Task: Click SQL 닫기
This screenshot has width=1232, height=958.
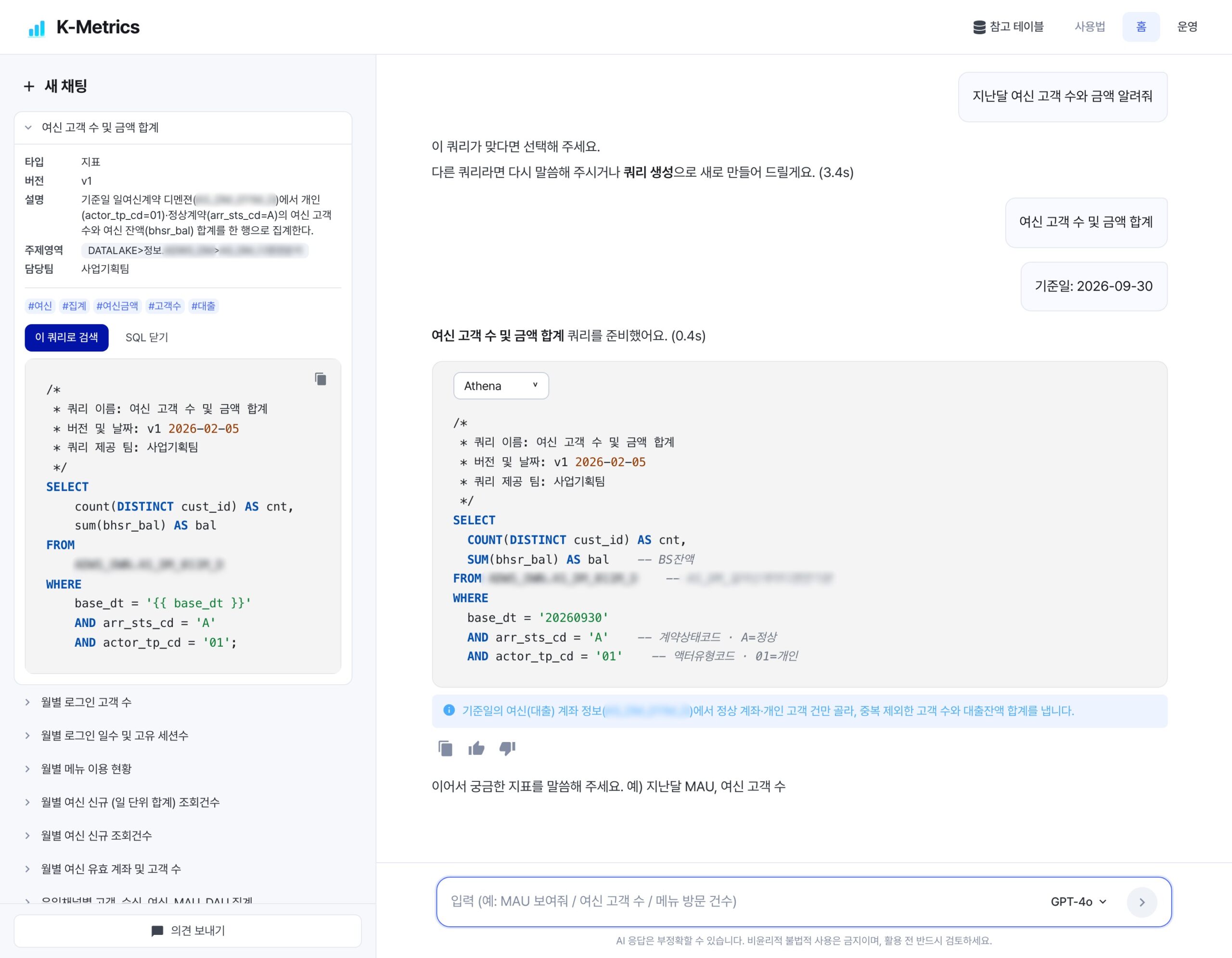Action: coord(147,337)
